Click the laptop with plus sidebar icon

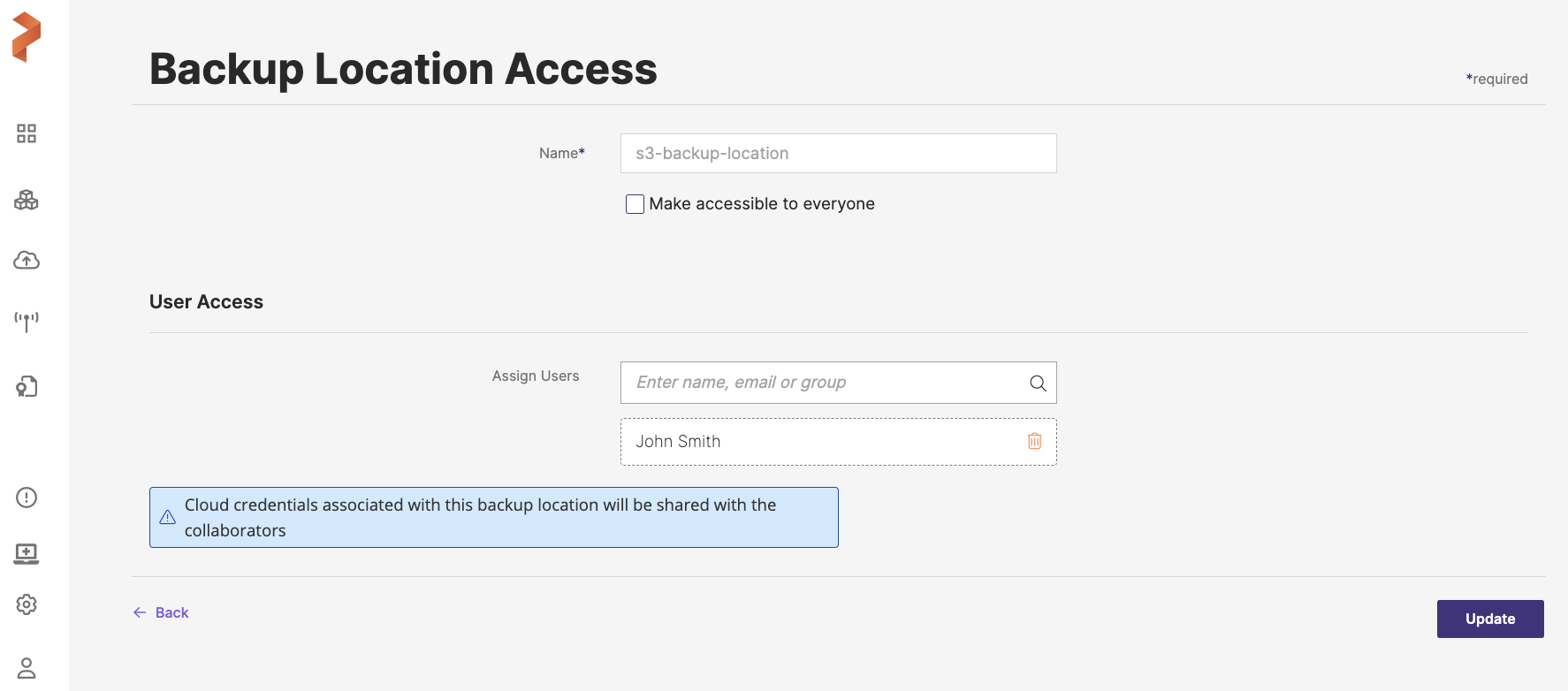27,553
